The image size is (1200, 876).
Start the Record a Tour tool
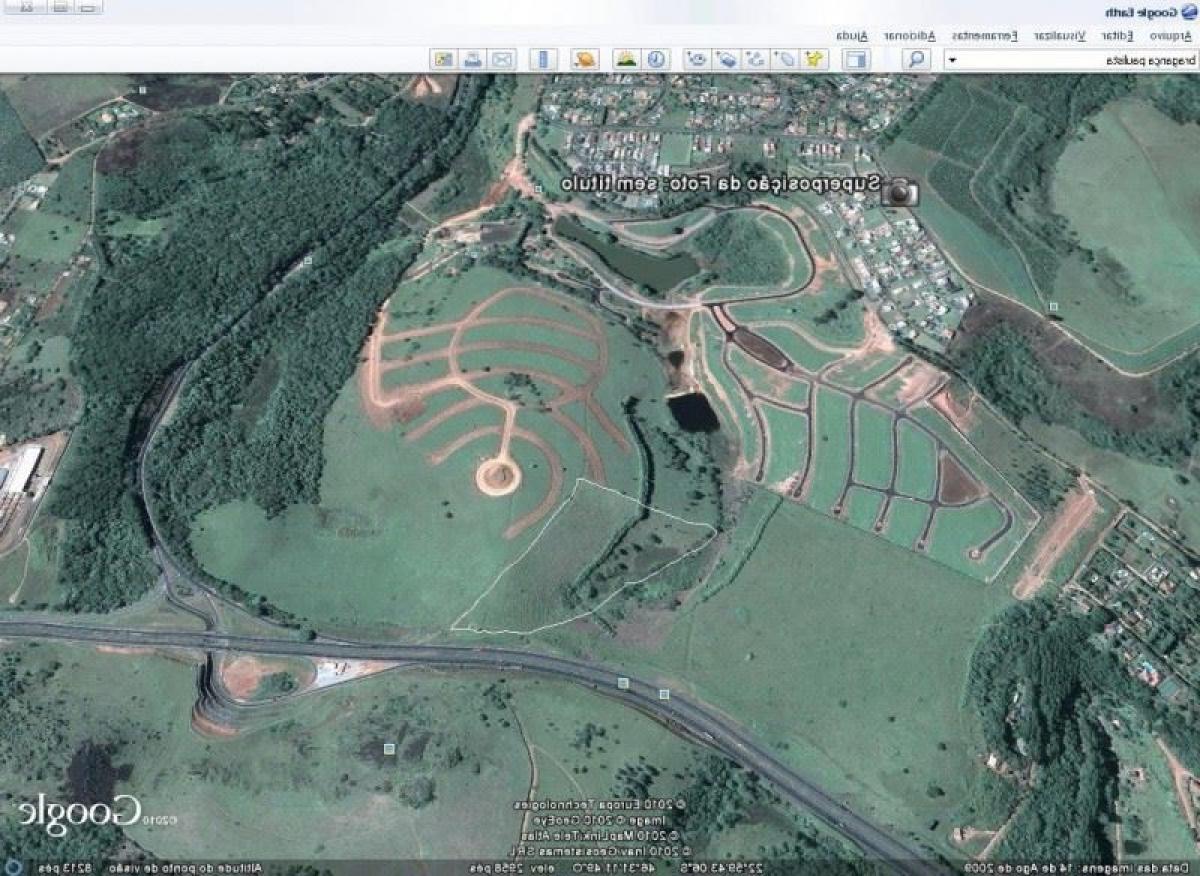tap(698, 59)
